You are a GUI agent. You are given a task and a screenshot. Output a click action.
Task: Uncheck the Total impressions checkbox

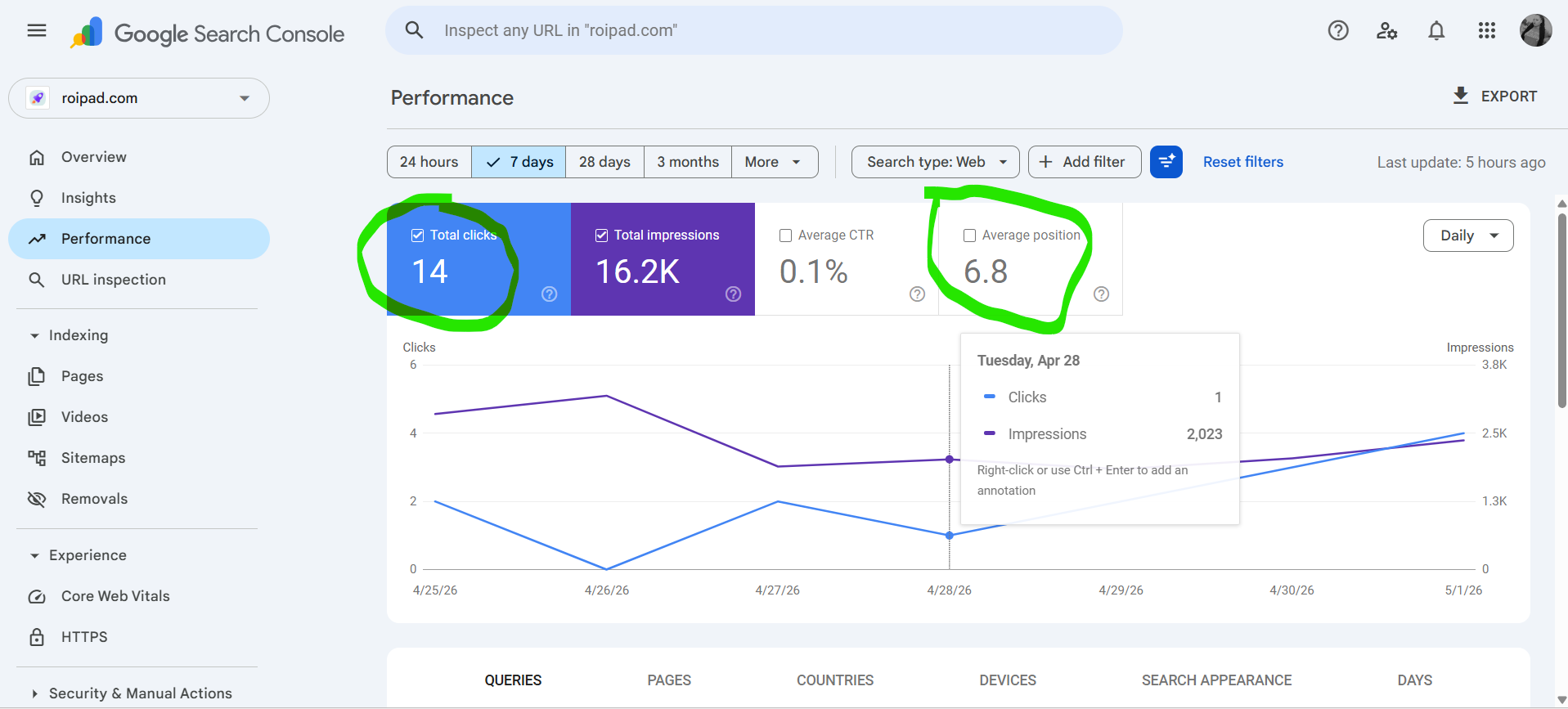tap(601, 236)
